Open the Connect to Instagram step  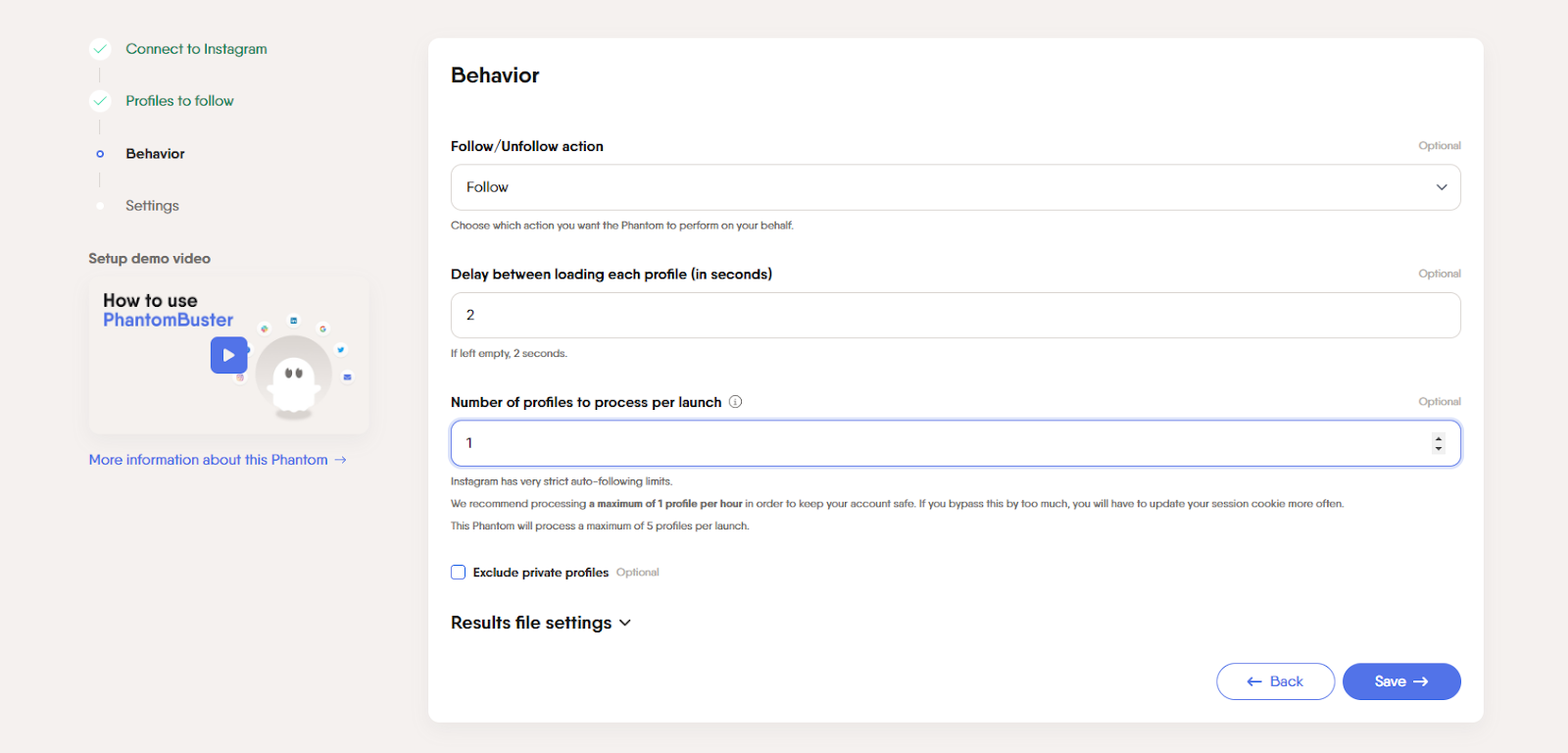pos(196,49)
